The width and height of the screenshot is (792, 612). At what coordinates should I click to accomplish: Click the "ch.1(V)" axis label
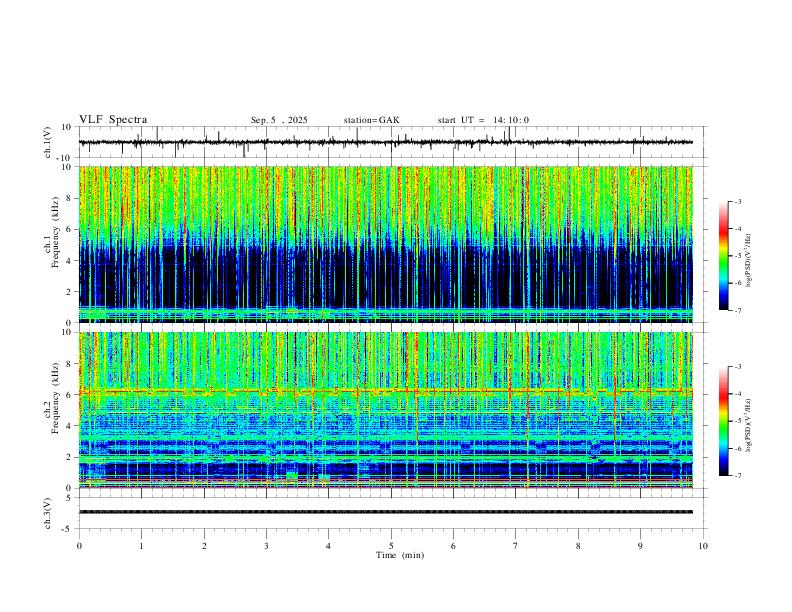tap(48, 142)
